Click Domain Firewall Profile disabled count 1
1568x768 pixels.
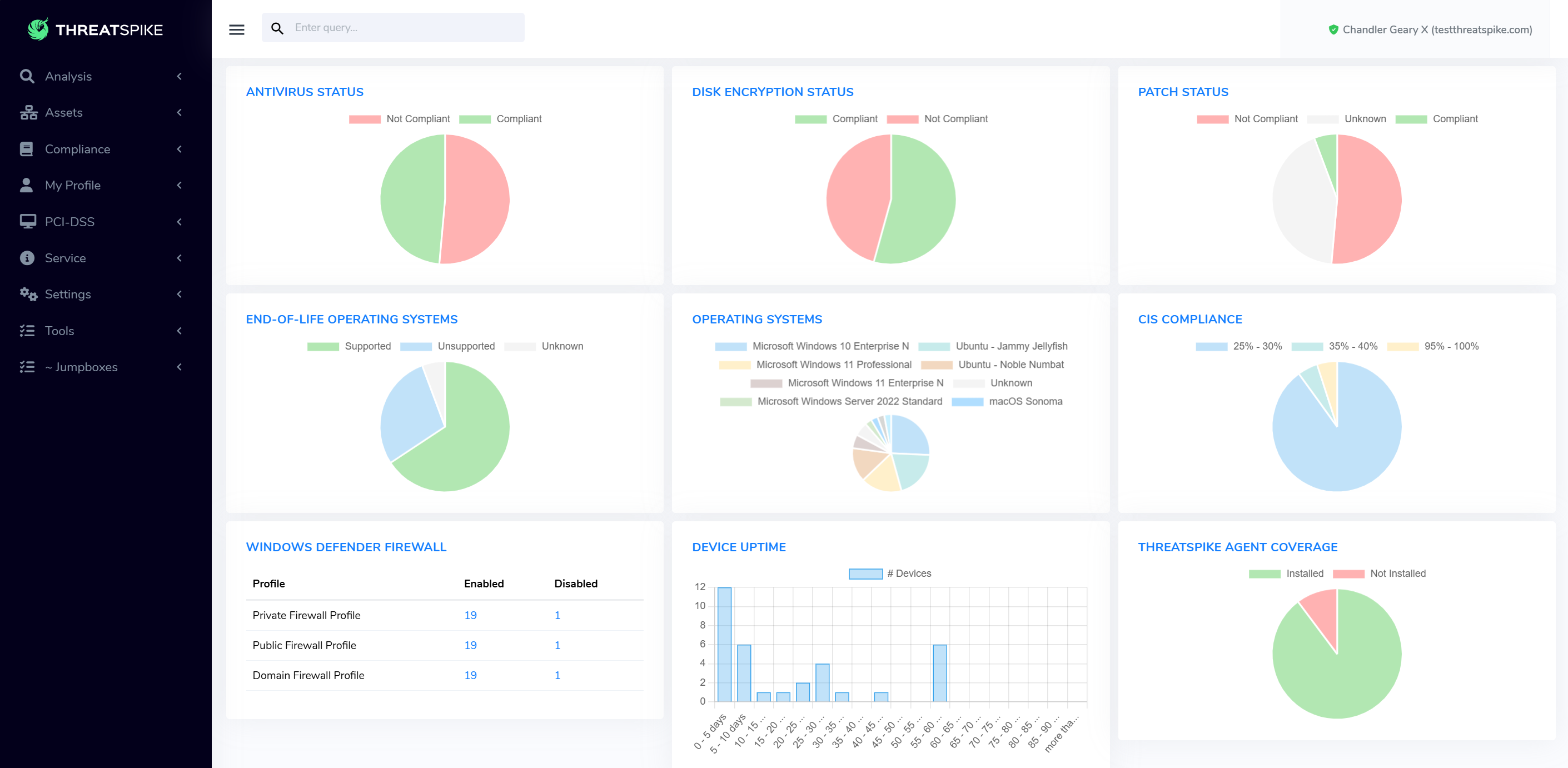[x=557, y=675]
